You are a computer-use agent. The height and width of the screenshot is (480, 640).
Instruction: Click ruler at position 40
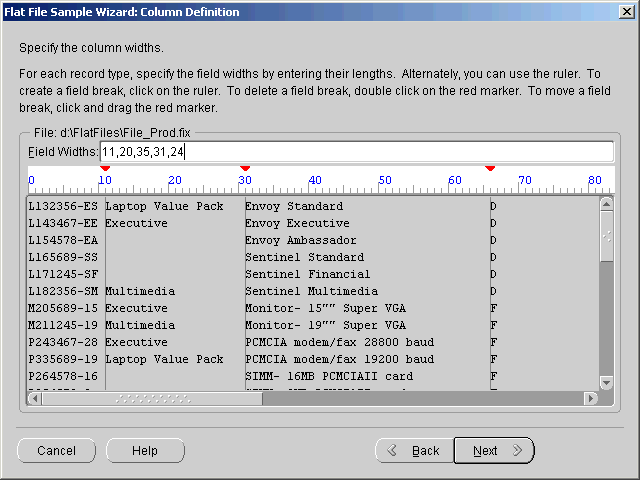tap(315, 180)
